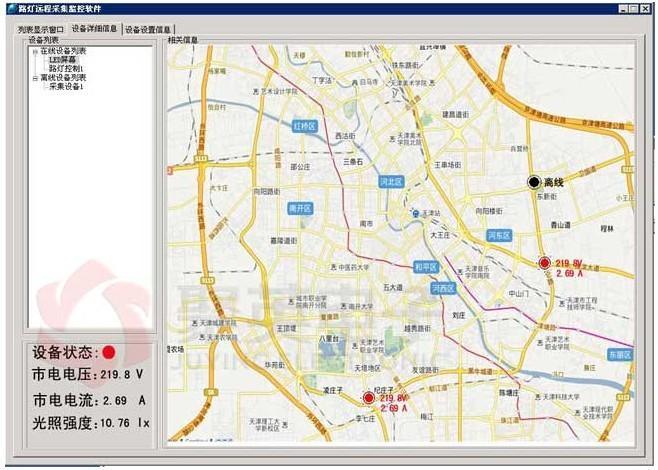The width and height of the screenshot is (658, 470).
Task: Select the 路灯控制1 device in the tree
Action: coord(66,68)
